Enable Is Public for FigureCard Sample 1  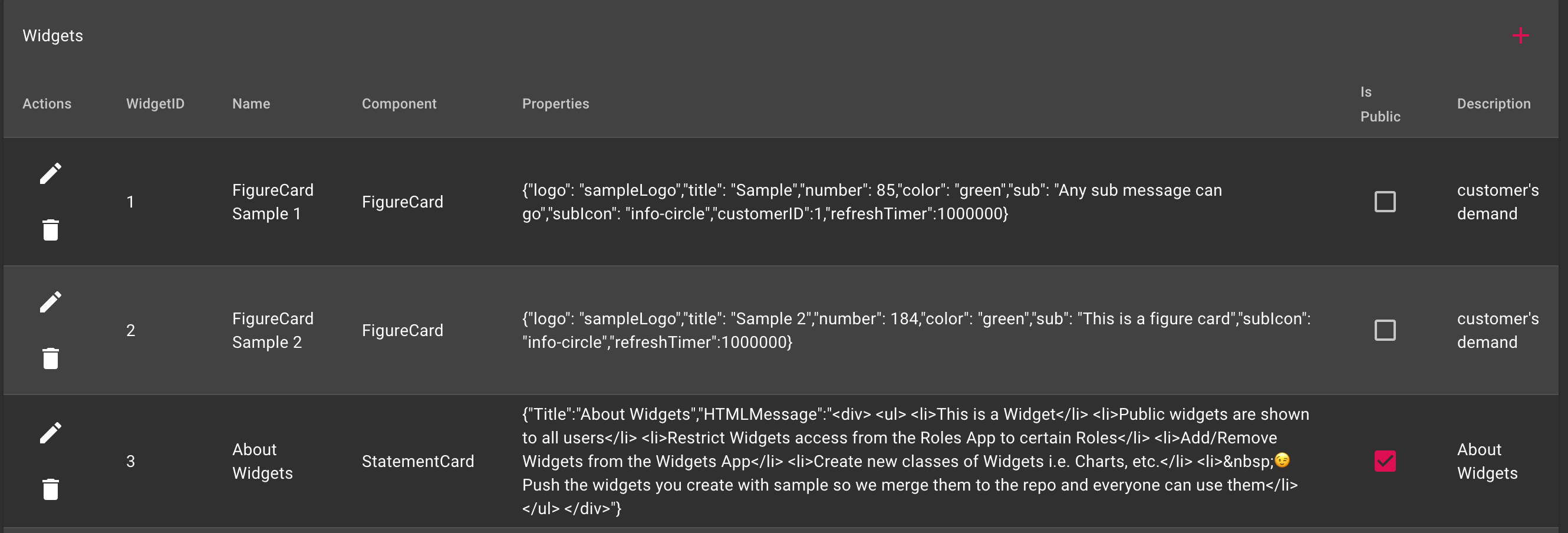click(1385, 201)
